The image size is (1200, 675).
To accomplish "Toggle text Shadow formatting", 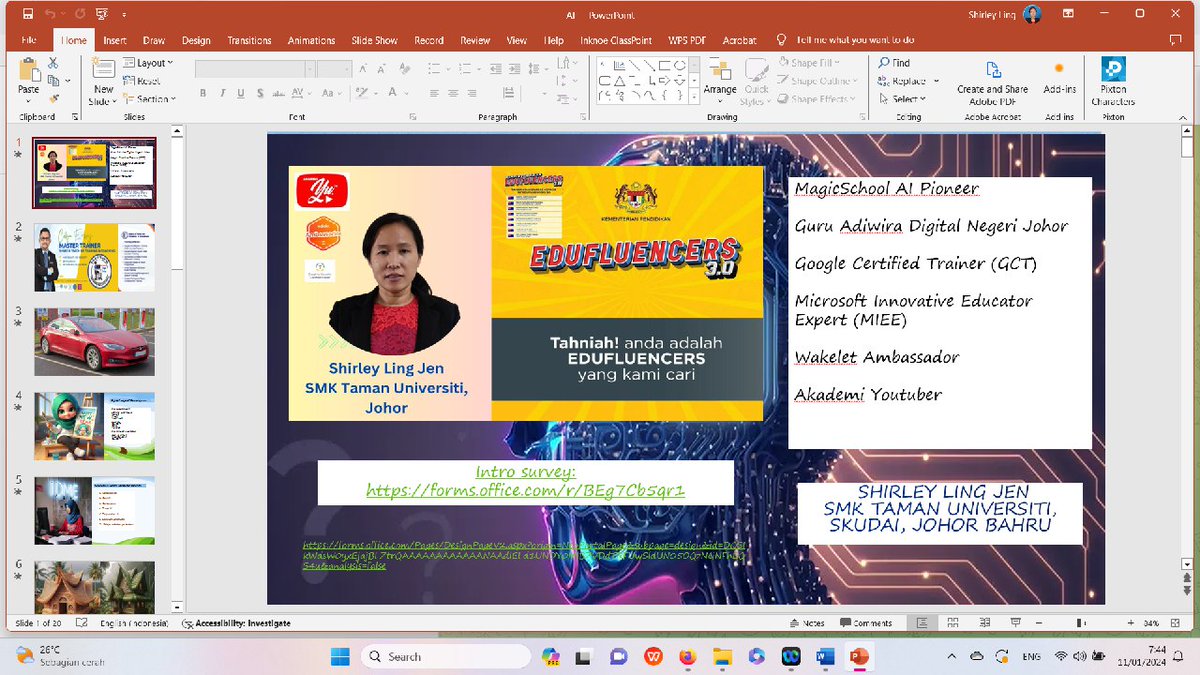I will (258, 94).
